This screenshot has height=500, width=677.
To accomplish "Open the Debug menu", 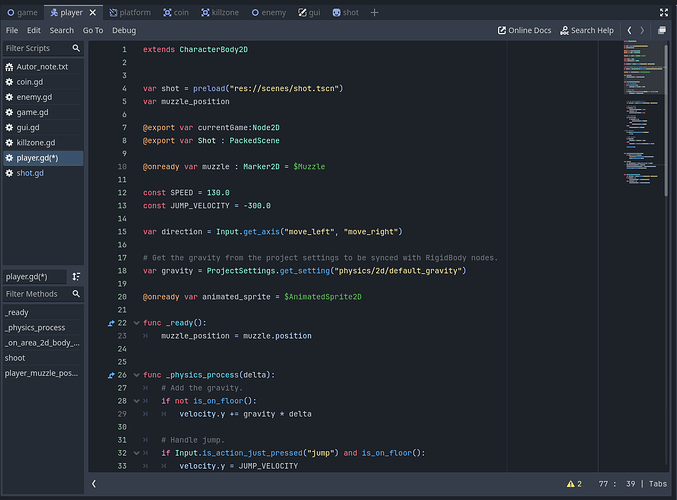I will pyautogui.click(x=124, y=30).
